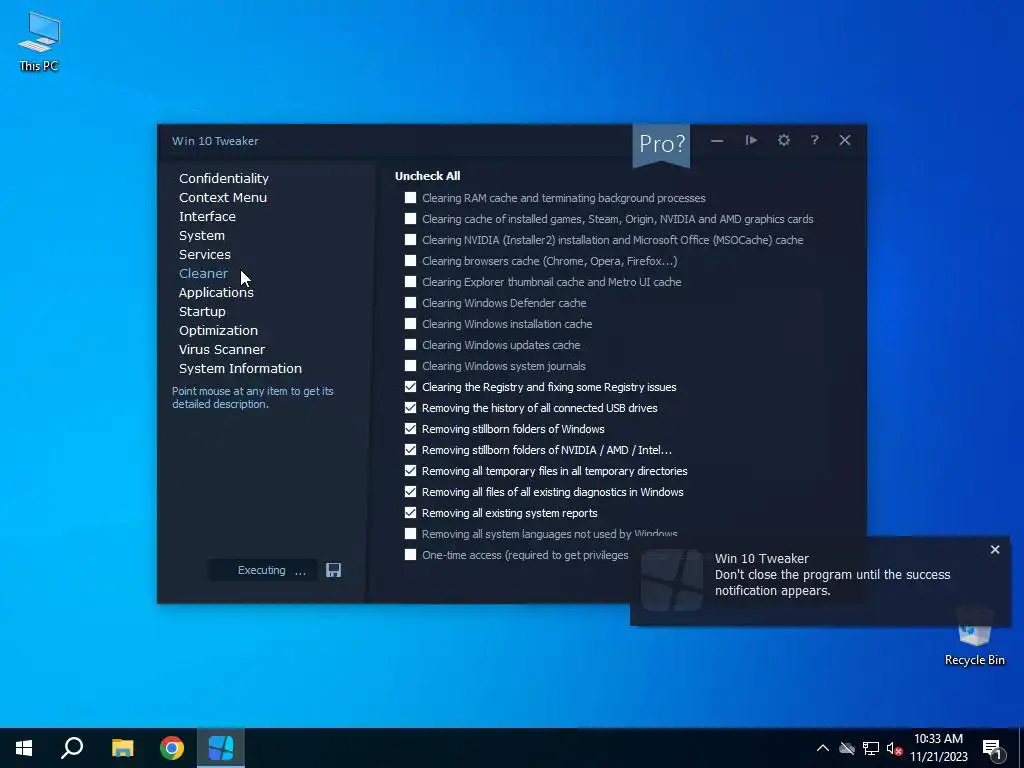
Task: Check Clearing browsers cache option
Action: coord(410,261)
